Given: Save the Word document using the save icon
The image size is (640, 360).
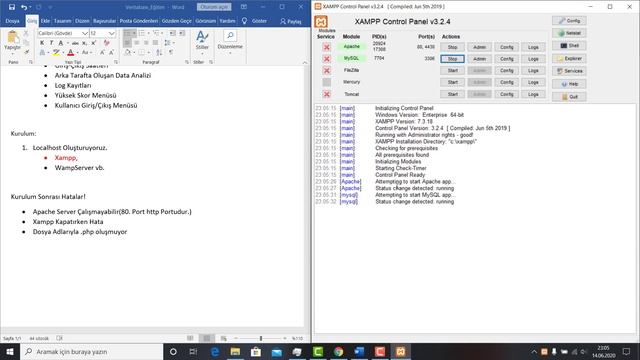Looking at the screenshot, I should (x=12, y=7).
